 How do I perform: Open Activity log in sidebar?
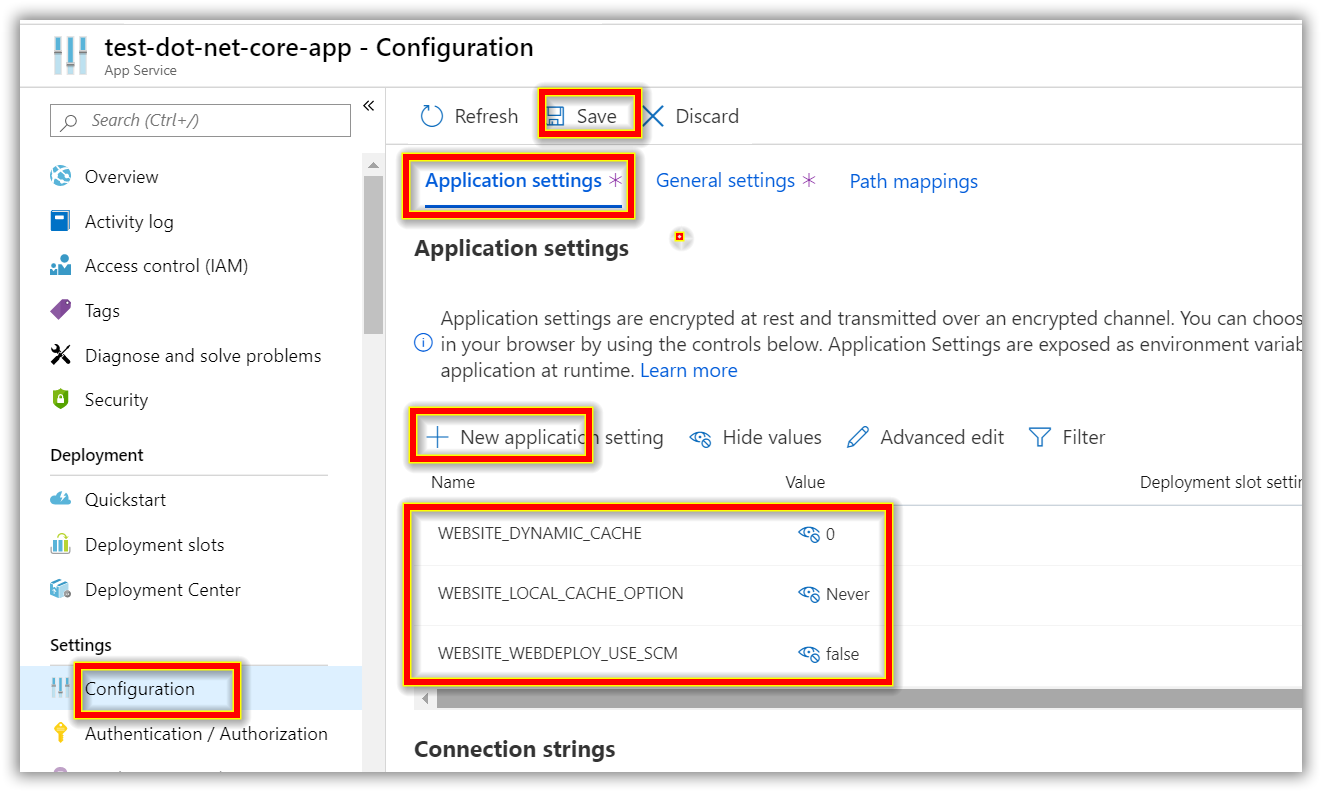128,222
